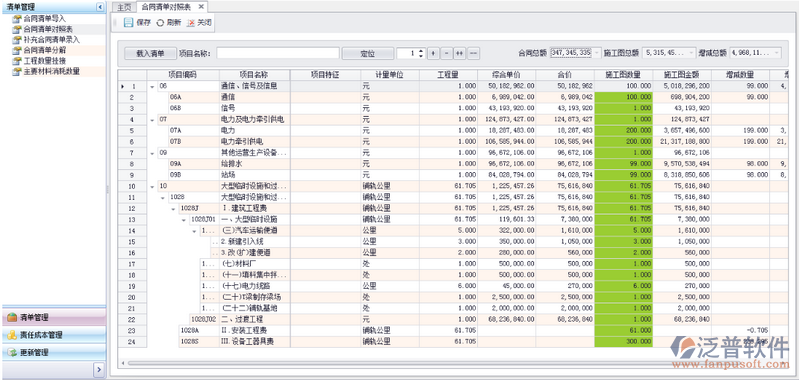Click the 项目名称 input field
The image size is (800, 380).
click(278, 53)
